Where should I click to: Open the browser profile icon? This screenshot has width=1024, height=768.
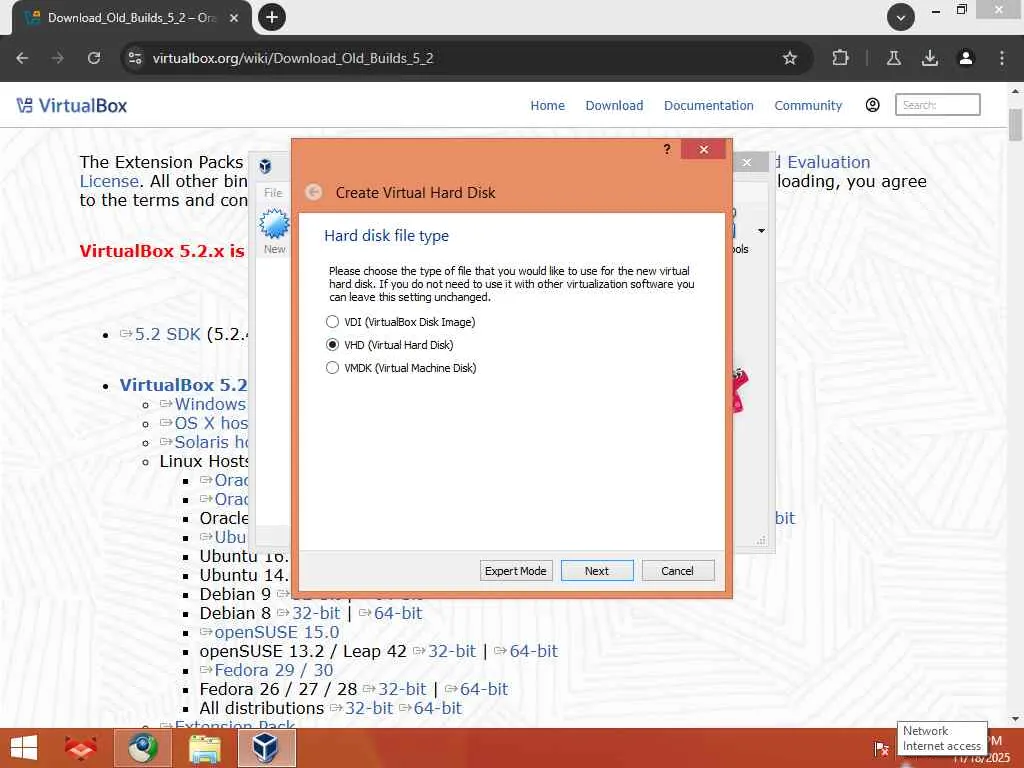[966, 58]
